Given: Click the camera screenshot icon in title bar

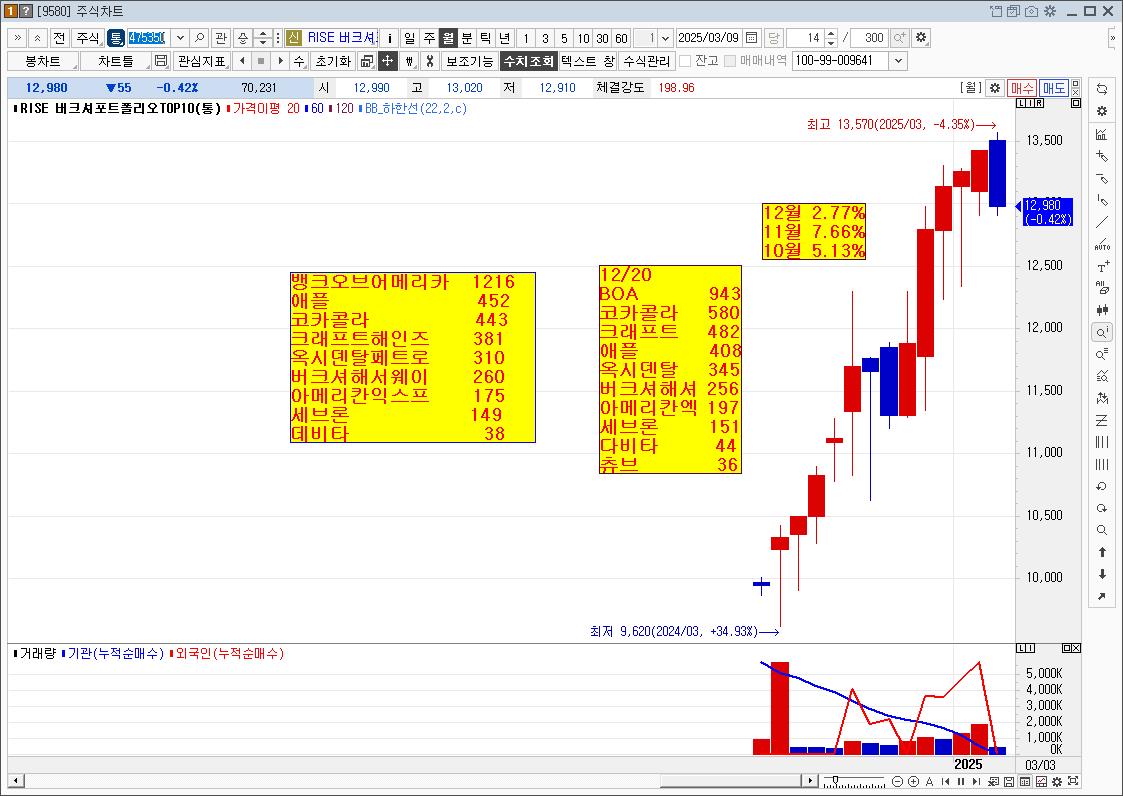Looking at the screenshot, I should click(x=1031, y=11).
